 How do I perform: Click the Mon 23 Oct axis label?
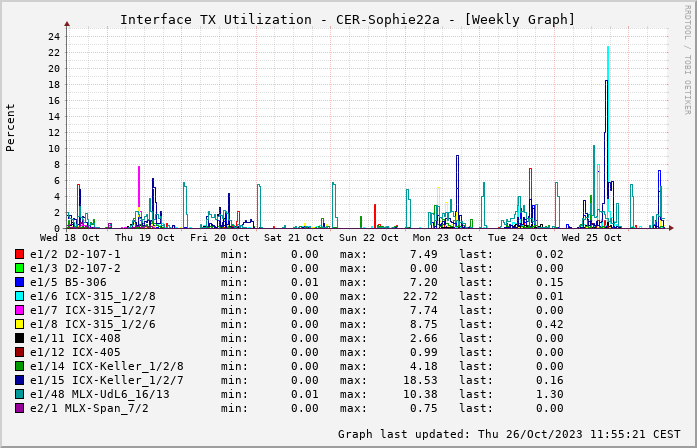[443, 238]
